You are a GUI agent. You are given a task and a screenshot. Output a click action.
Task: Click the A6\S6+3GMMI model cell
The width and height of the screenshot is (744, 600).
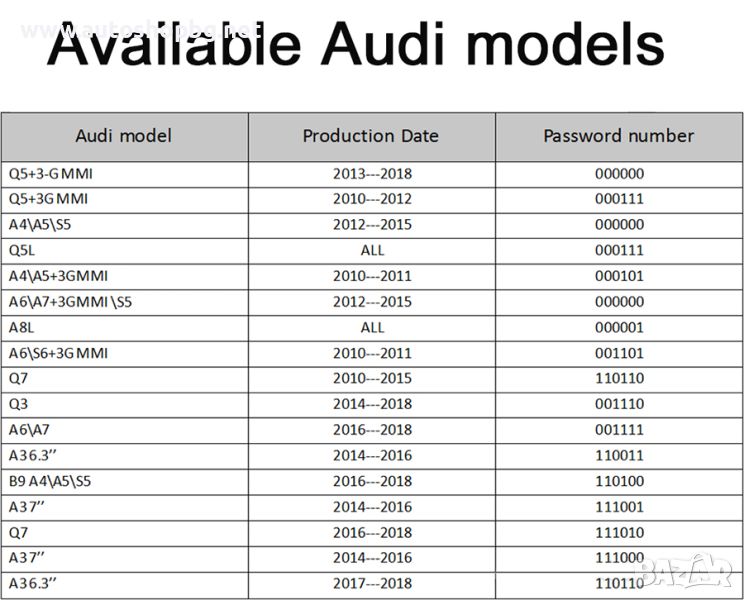(x=58, y=353)
